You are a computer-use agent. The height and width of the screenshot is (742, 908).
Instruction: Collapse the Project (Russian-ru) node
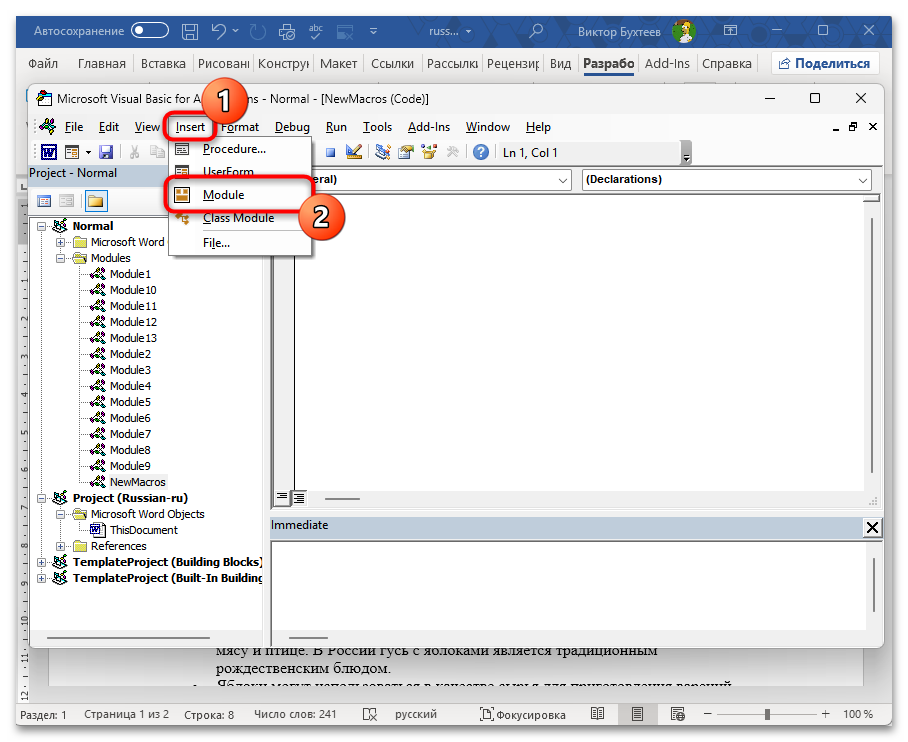[42, 498]
